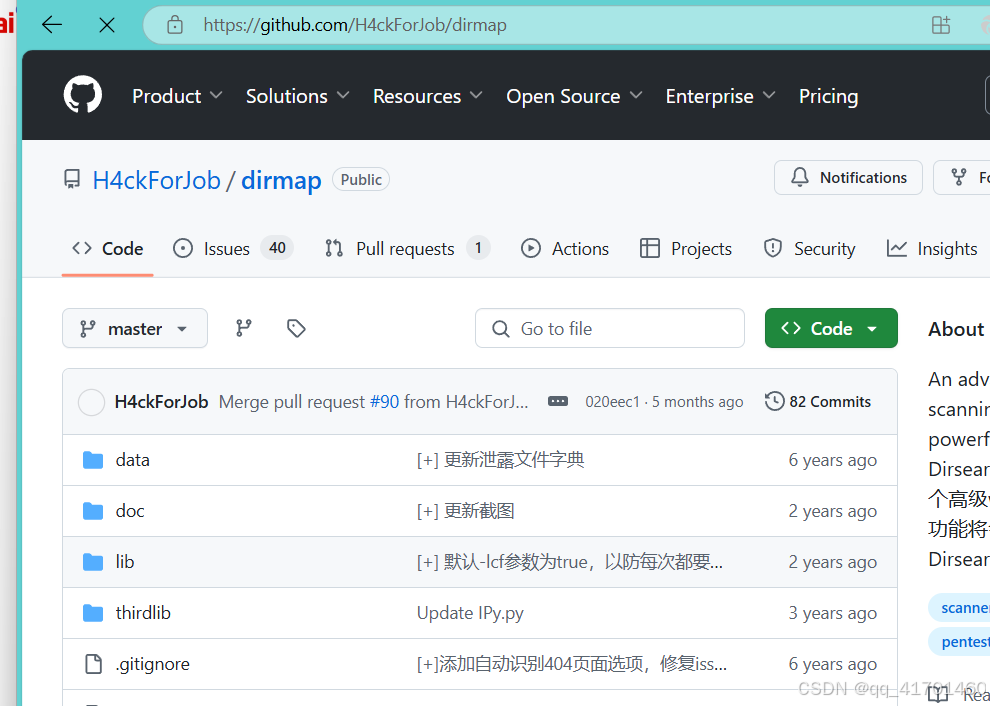Viewport: 990px width, 706px height.
Task: Expand the Resources menu
Action: click(427, 96)
